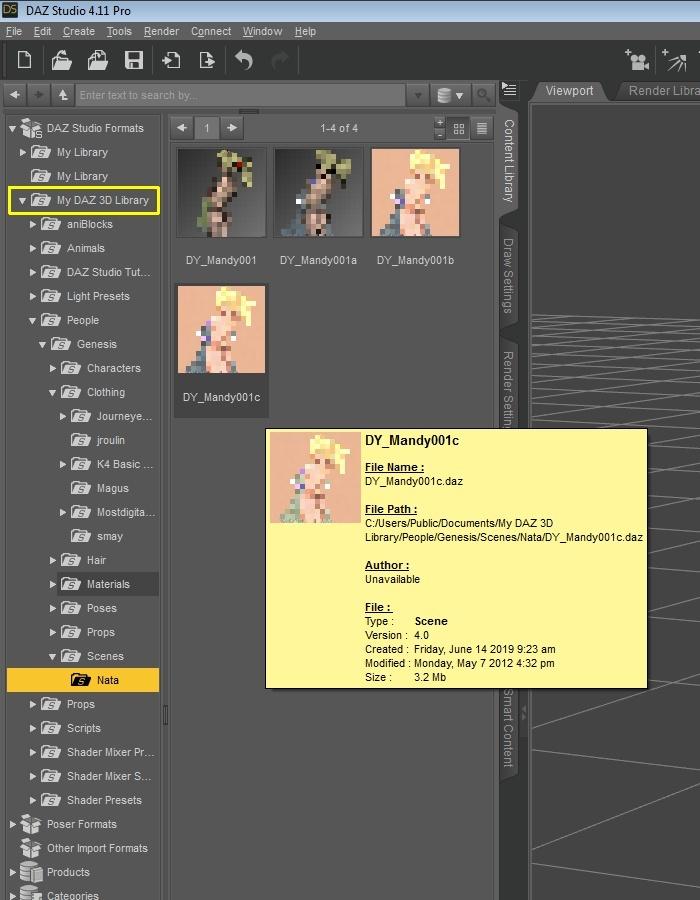This screenshot has width=700, height=900.
Task: Click the content library back arrow
Action: coord(15,95)
